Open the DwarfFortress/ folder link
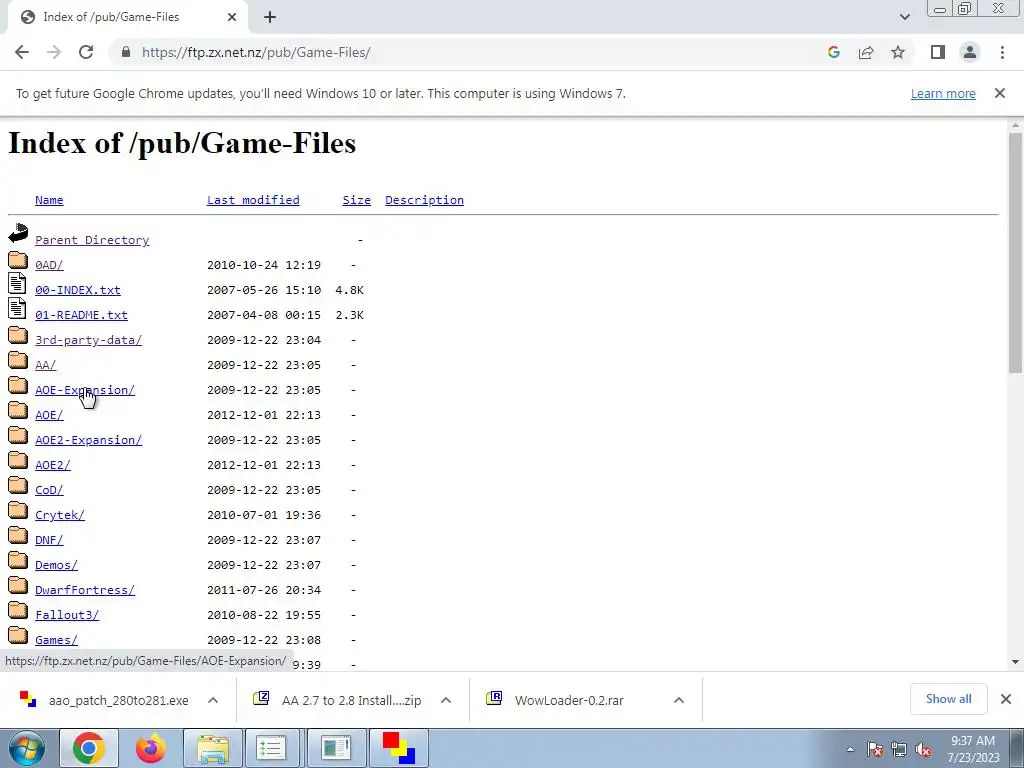1024x768 pixels. click(x=85, y=590)
